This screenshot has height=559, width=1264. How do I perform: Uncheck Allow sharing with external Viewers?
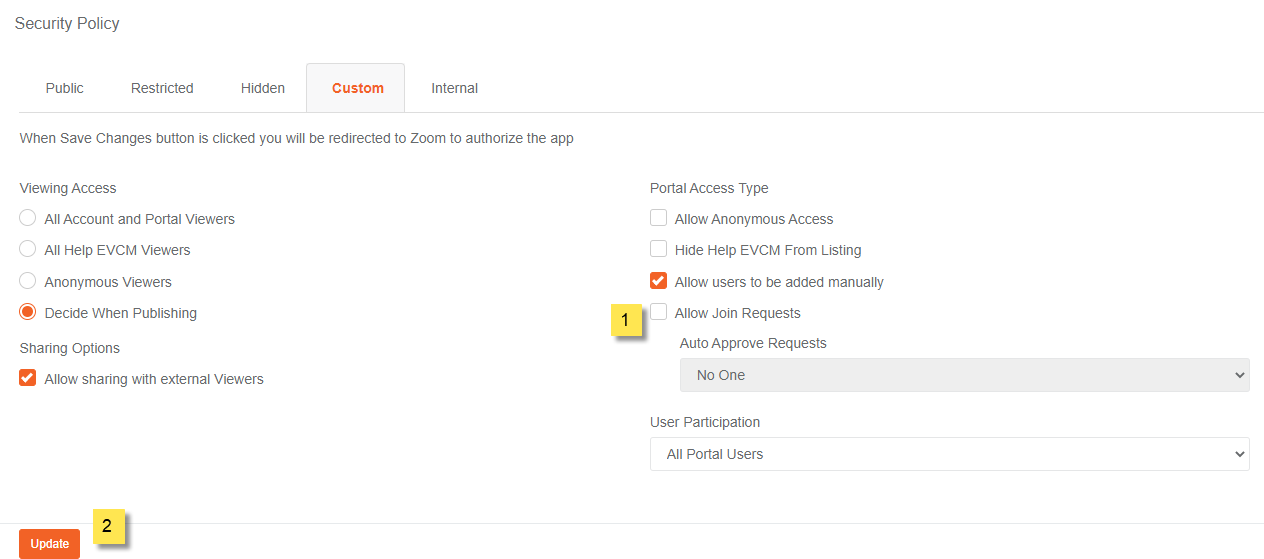tap(28, 378)
